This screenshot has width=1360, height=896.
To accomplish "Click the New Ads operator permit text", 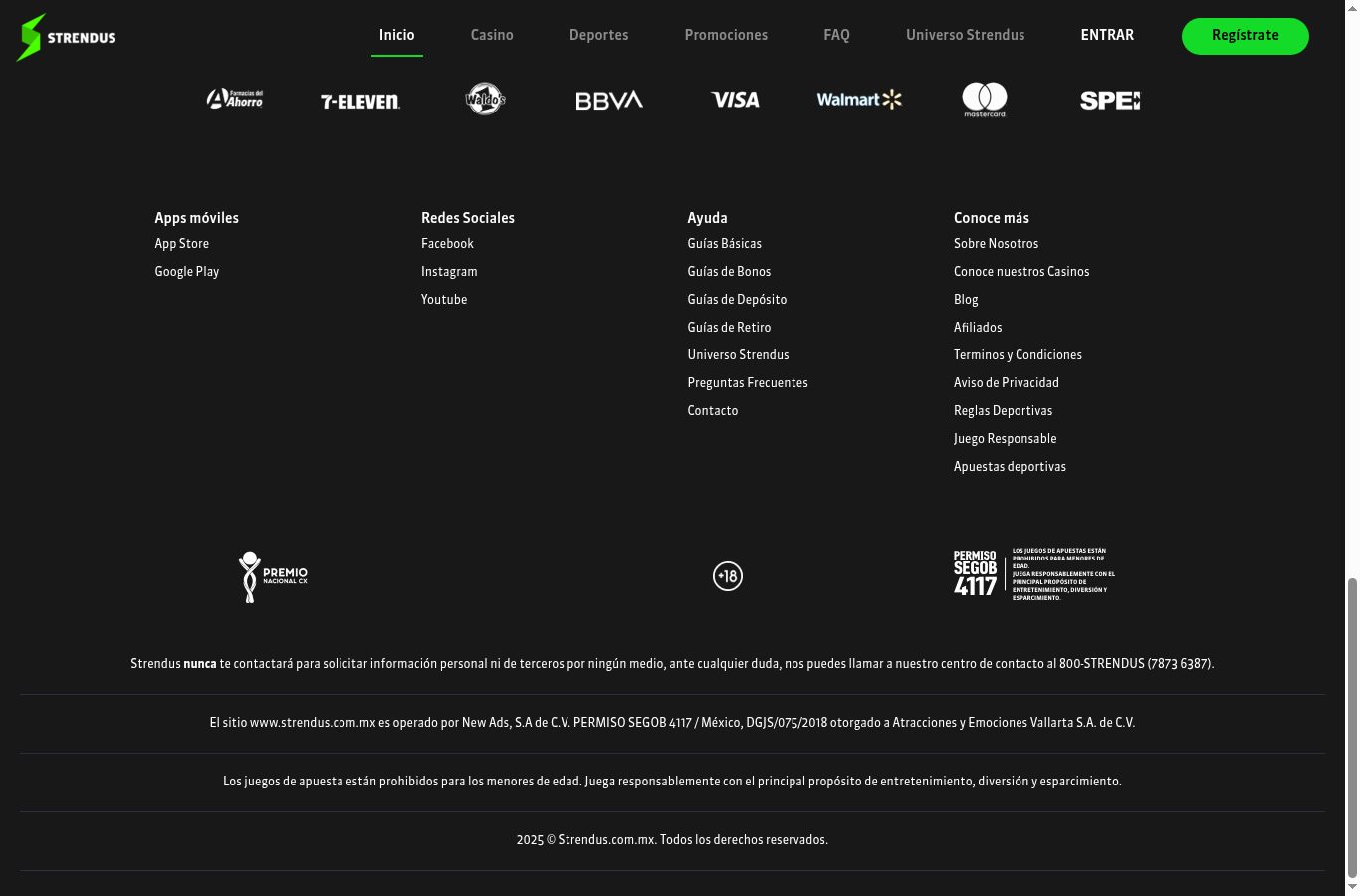I will tap(672, 723).
